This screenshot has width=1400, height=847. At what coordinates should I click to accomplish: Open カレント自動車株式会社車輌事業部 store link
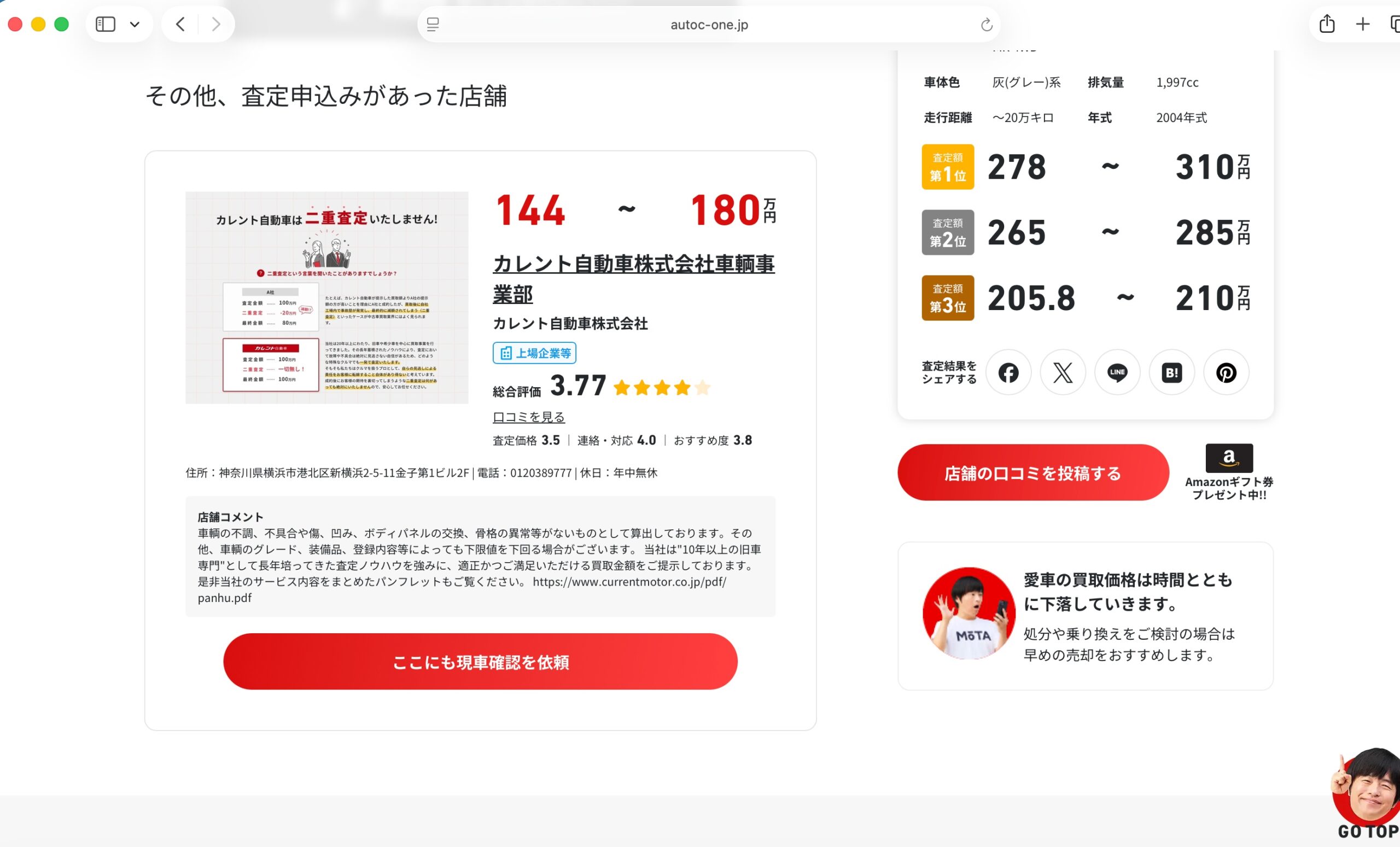[633, 279]
